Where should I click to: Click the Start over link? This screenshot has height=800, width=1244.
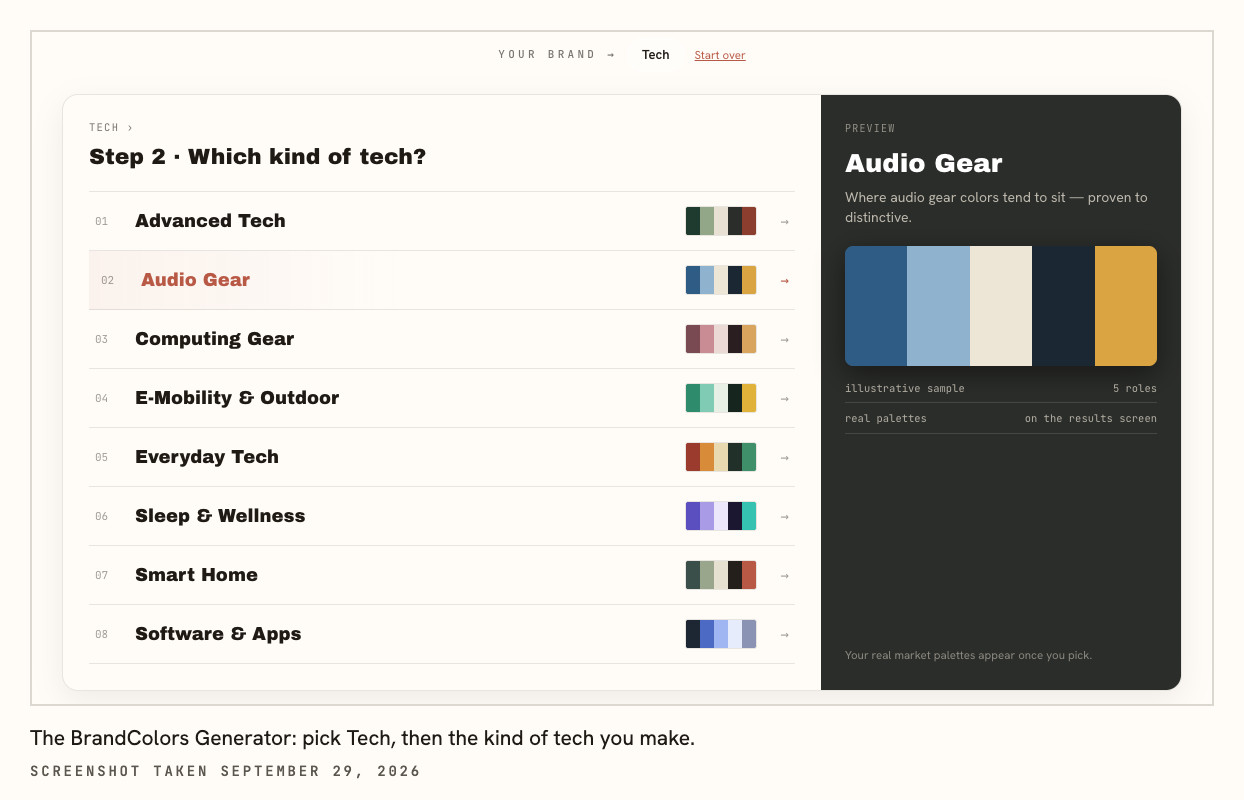tap(720, 55)
